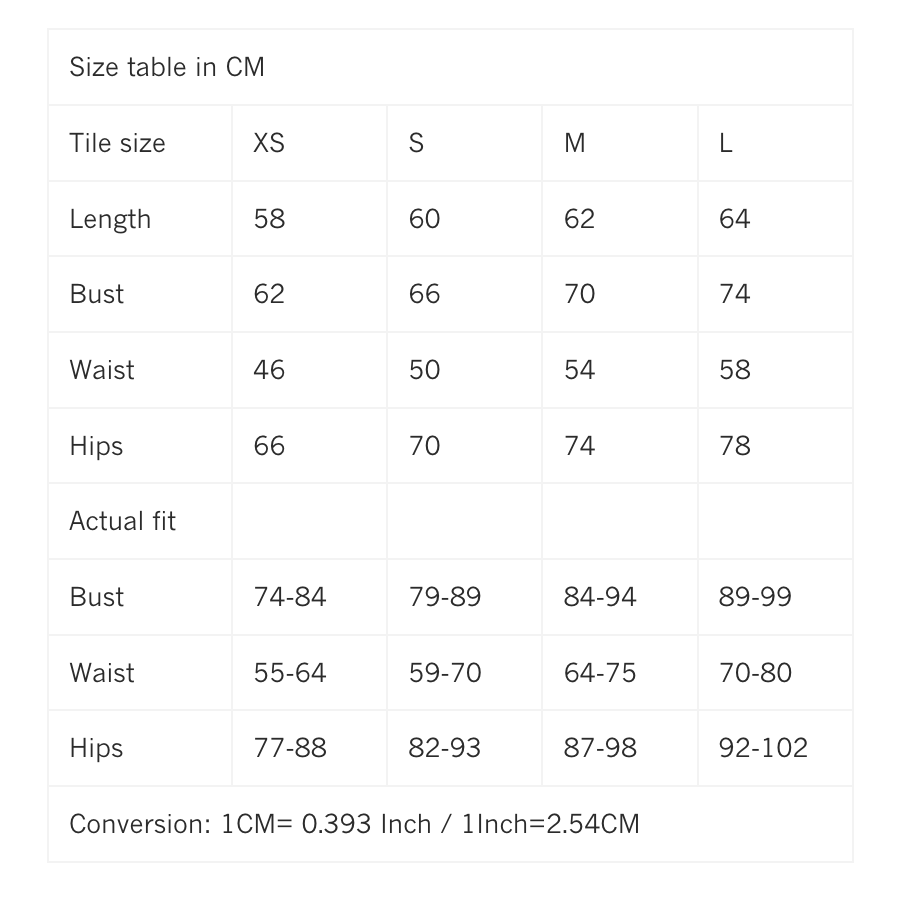
Task: Click the XS column header
Action: pyautogui.click(x=269, y=143)
